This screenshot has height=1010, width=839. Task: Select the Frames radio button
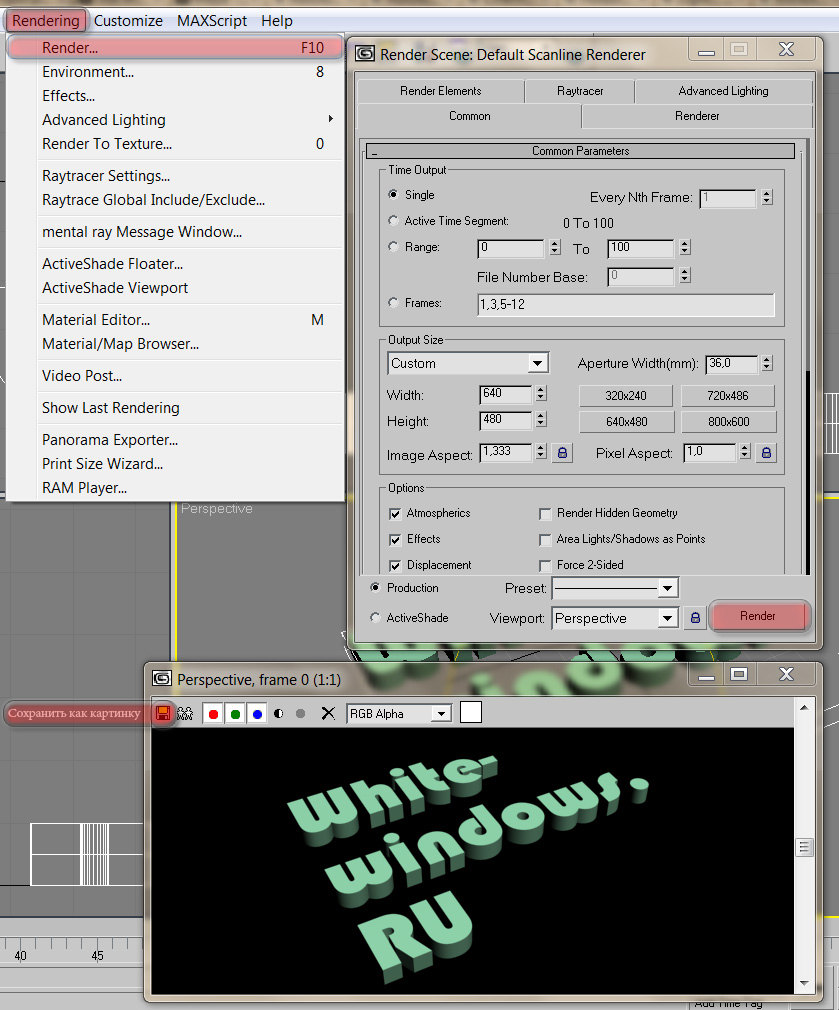pyautogui.click(x=393, y=302)
